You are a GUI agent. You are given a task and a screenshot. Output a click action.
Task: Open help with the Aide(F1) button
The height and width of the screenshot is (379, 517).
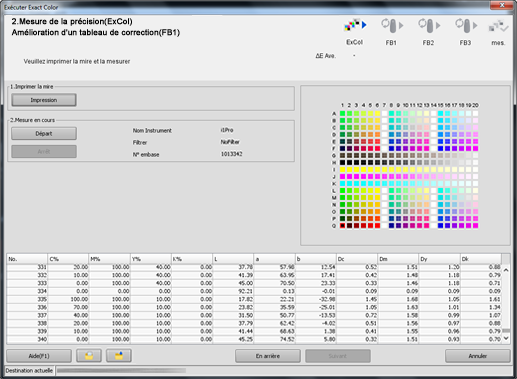39,356
